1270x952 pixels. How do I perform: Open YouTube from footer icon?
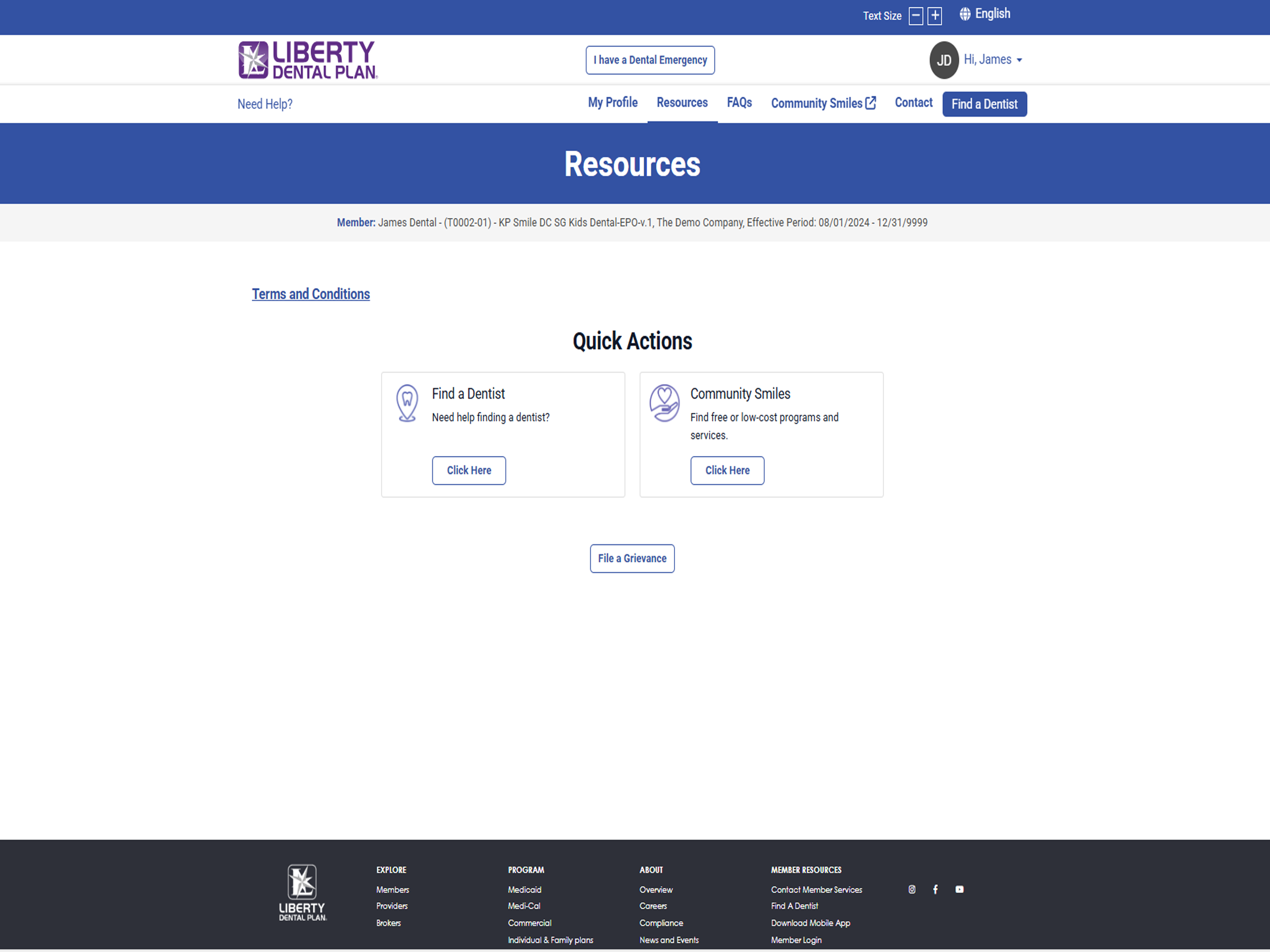click(x=959, y=889)
